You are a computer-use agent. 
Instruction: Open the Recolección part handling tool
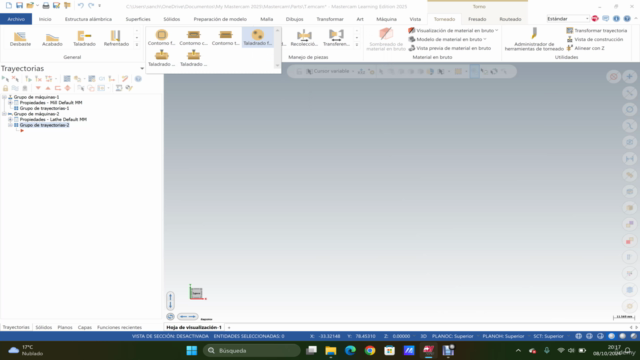304,38
